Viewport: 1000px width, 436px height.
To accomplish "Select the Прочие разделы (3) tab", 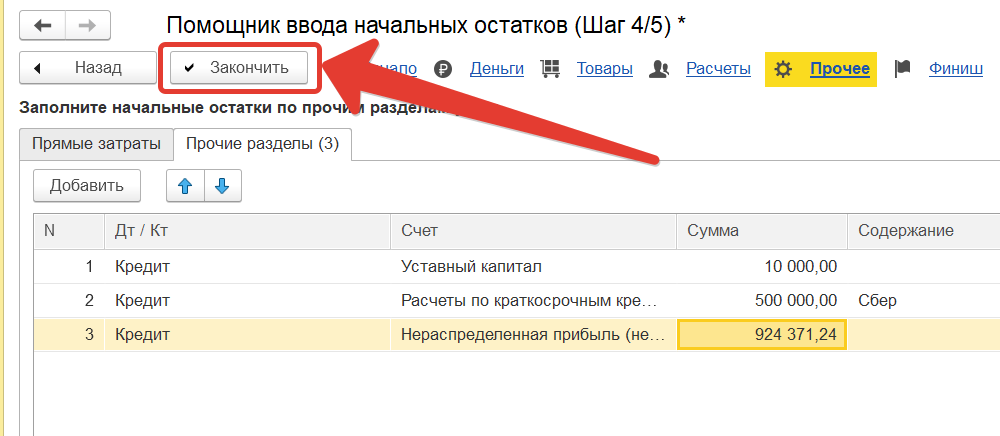I will 263,144.
